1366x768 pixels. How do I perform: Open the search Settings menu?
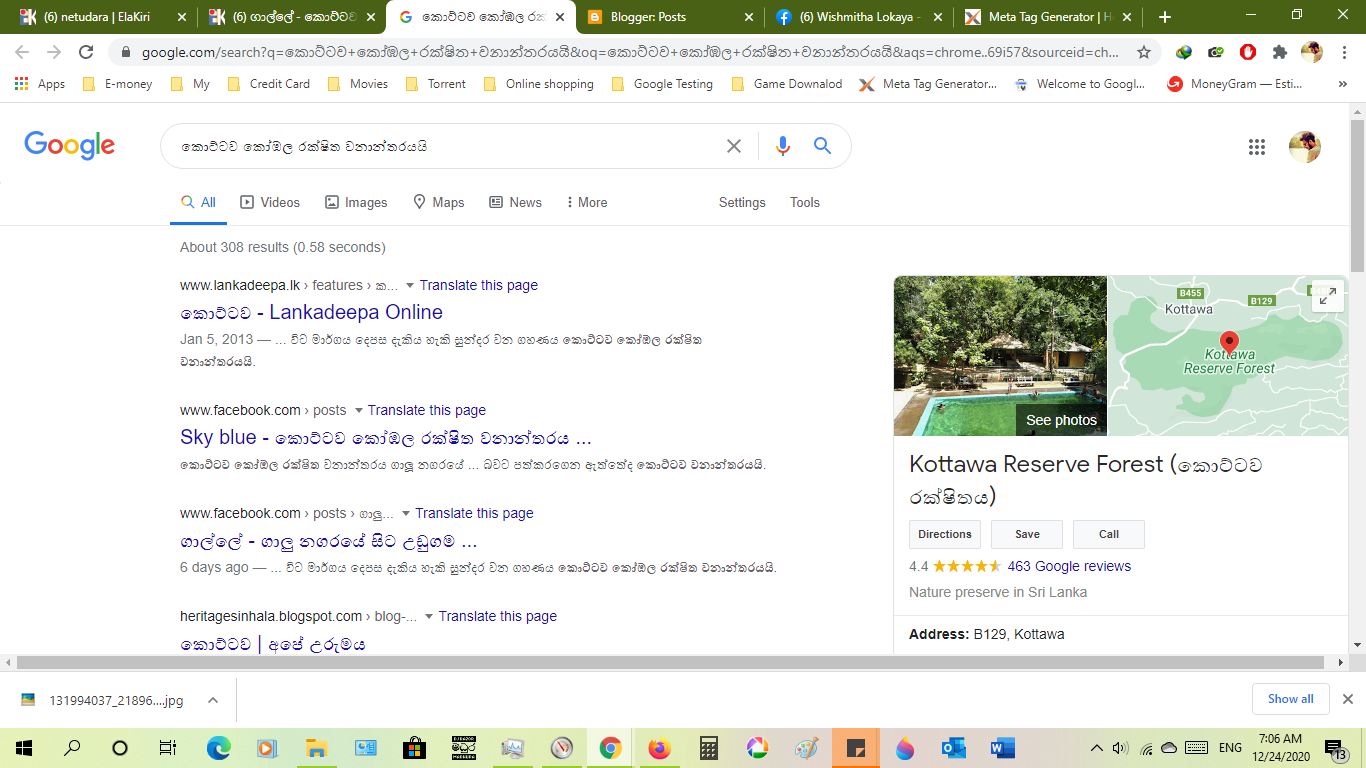click(742, 202)
